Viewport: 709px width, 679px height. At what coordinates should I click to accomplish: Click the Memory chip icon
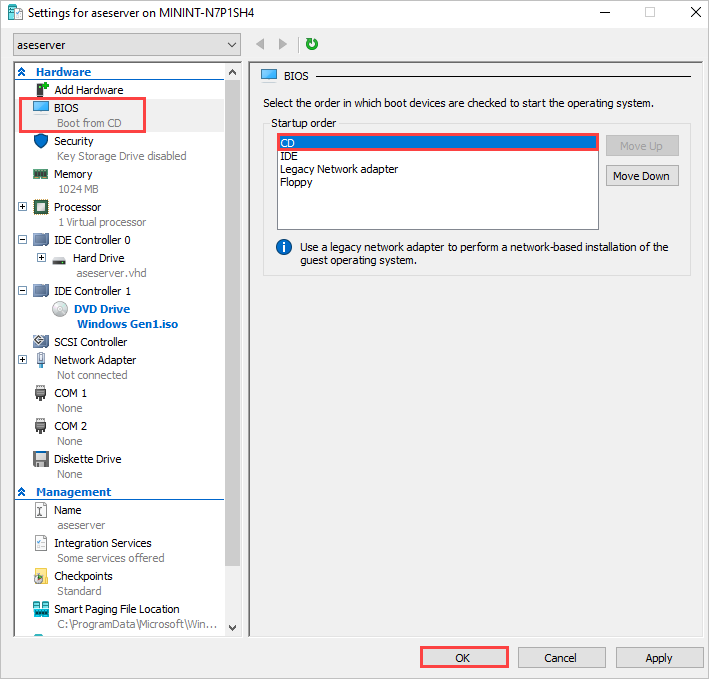[41, 174]
